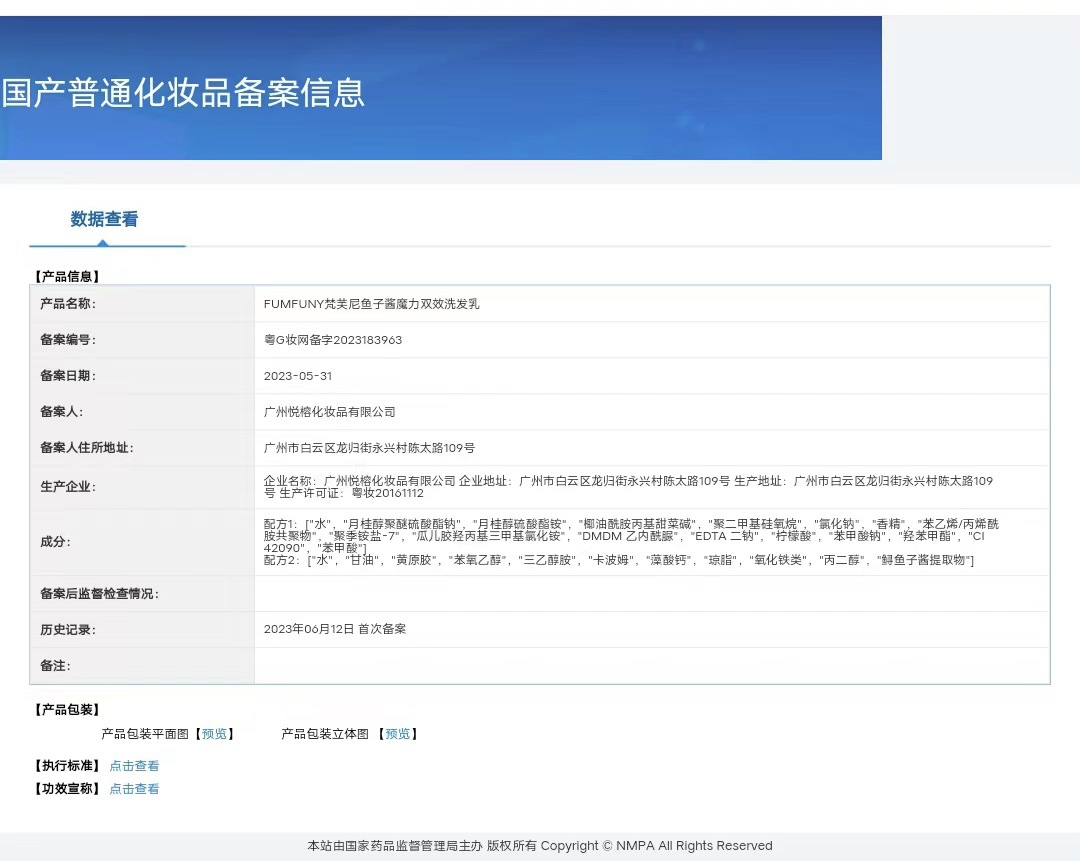Click the empty 备注 remarks cell
The height and width of the screenshot is (861, 1080).
coord(650,665)
